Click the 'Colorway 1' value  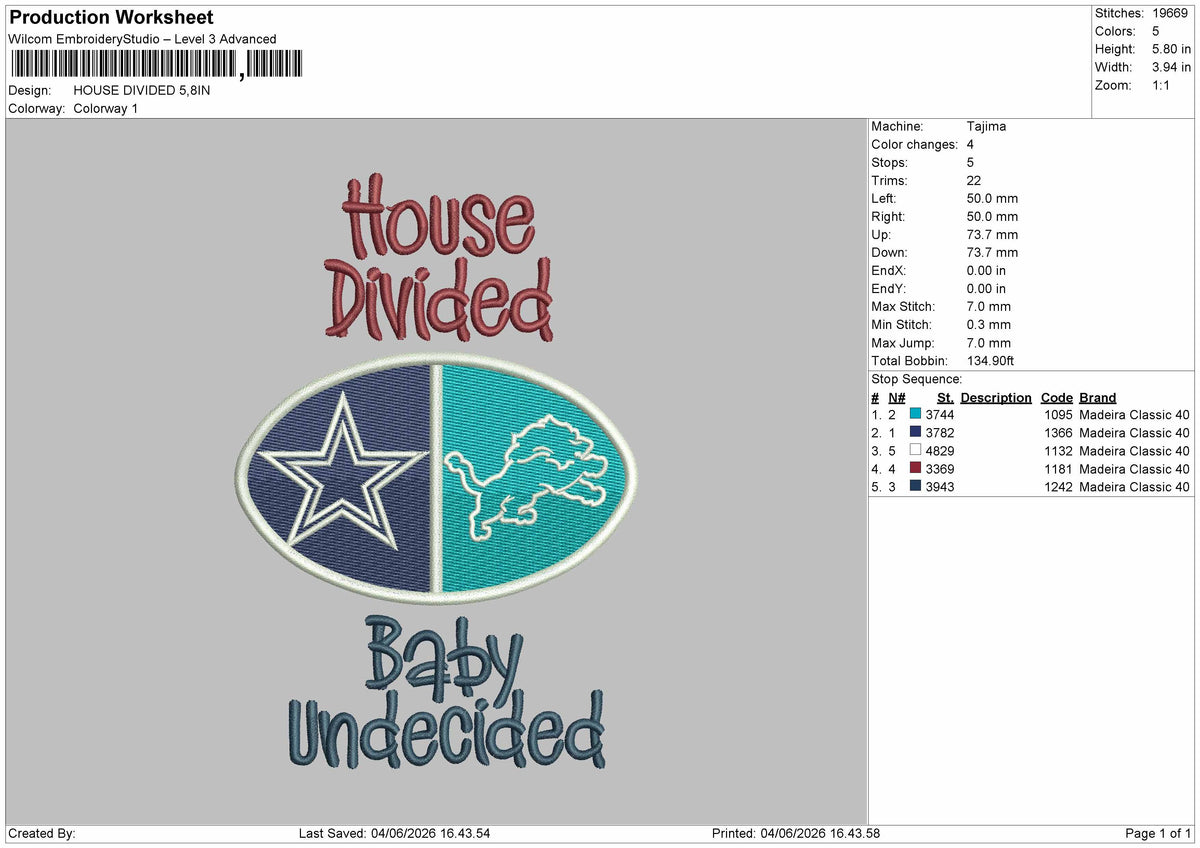(106, 108)
